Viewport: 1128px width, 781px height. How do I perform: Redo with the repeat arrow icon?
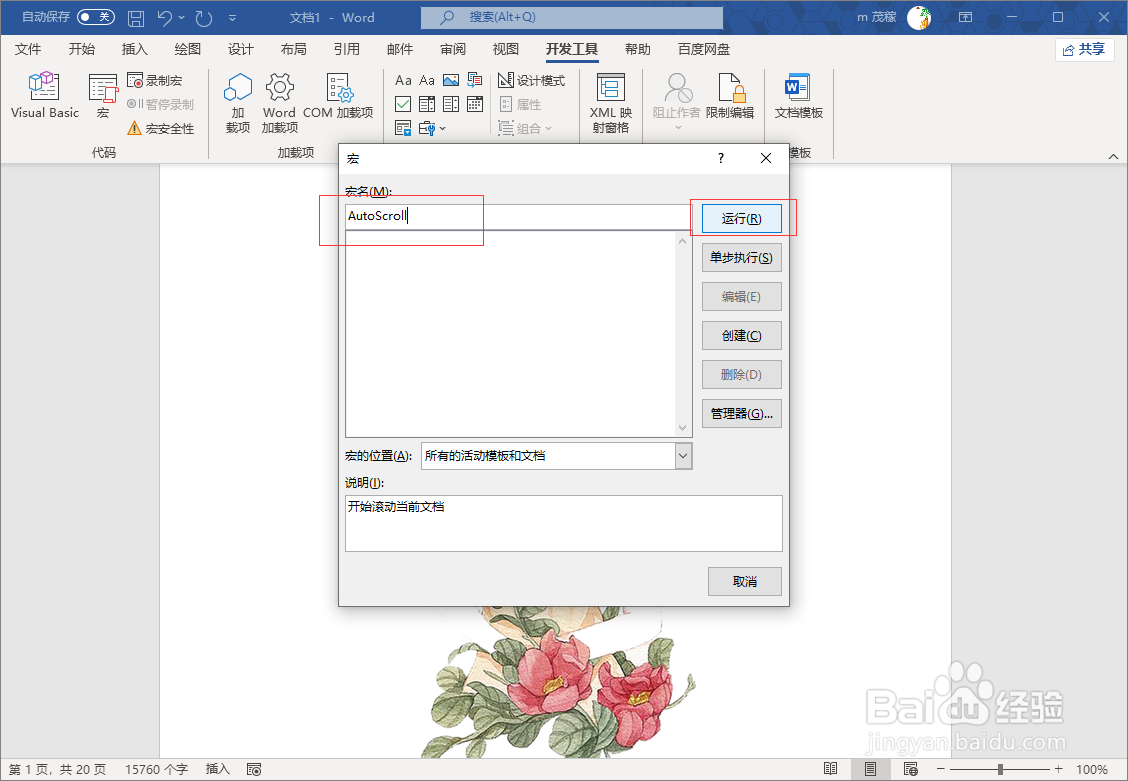click(204, 18)
